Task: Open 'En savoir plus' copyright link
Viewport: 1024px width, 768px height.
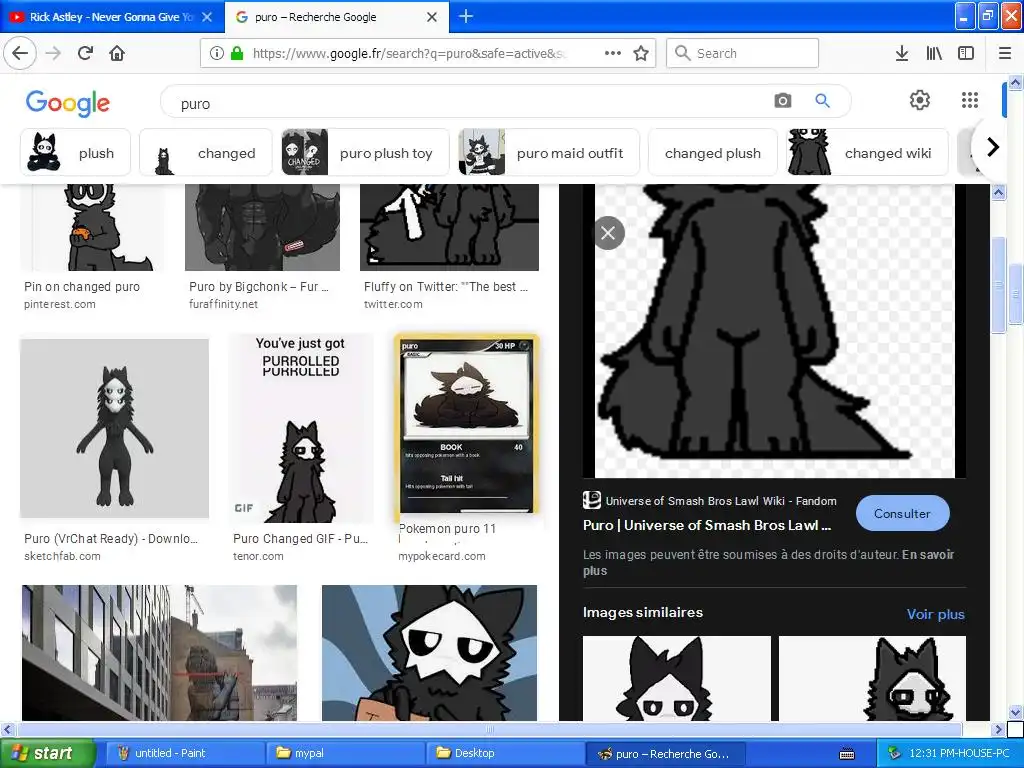Action: pyautogui.click(x=768, y=562)
